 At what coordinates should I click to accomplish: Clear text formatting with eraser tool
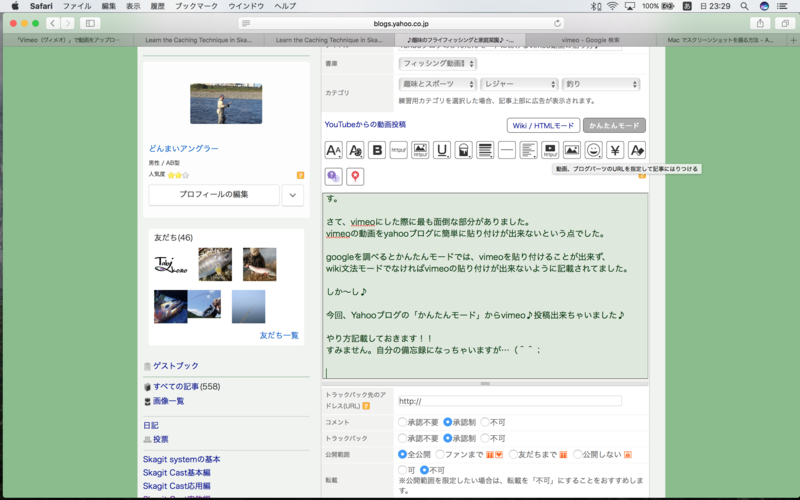pos(637,150)
